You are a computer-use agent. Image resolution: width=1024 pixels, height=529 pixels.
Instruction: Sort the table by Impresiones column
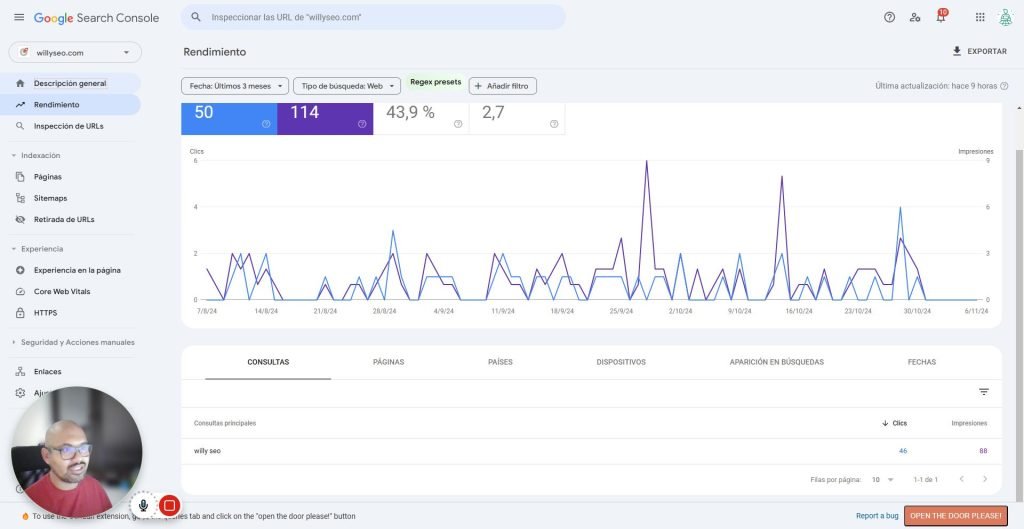969,423
